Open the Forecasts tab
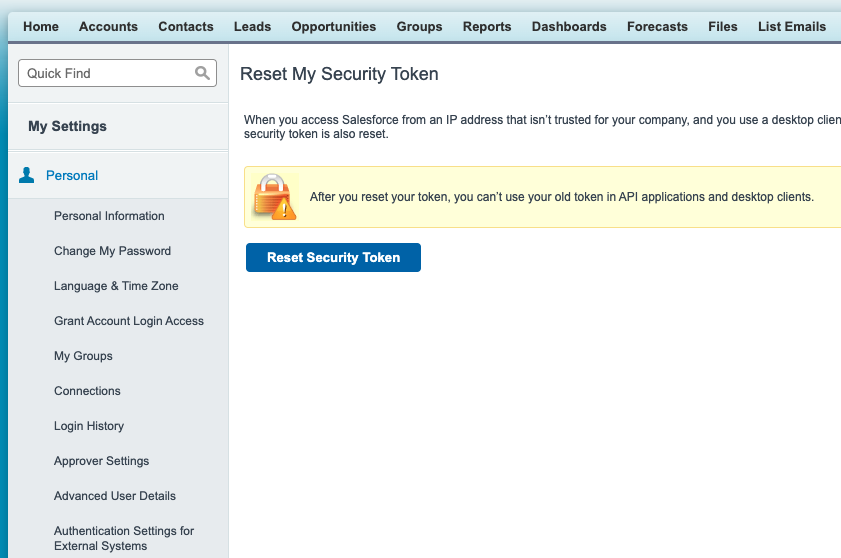This screenshot has width=841, height=558. pyautogui.click(x=657, y=27)
